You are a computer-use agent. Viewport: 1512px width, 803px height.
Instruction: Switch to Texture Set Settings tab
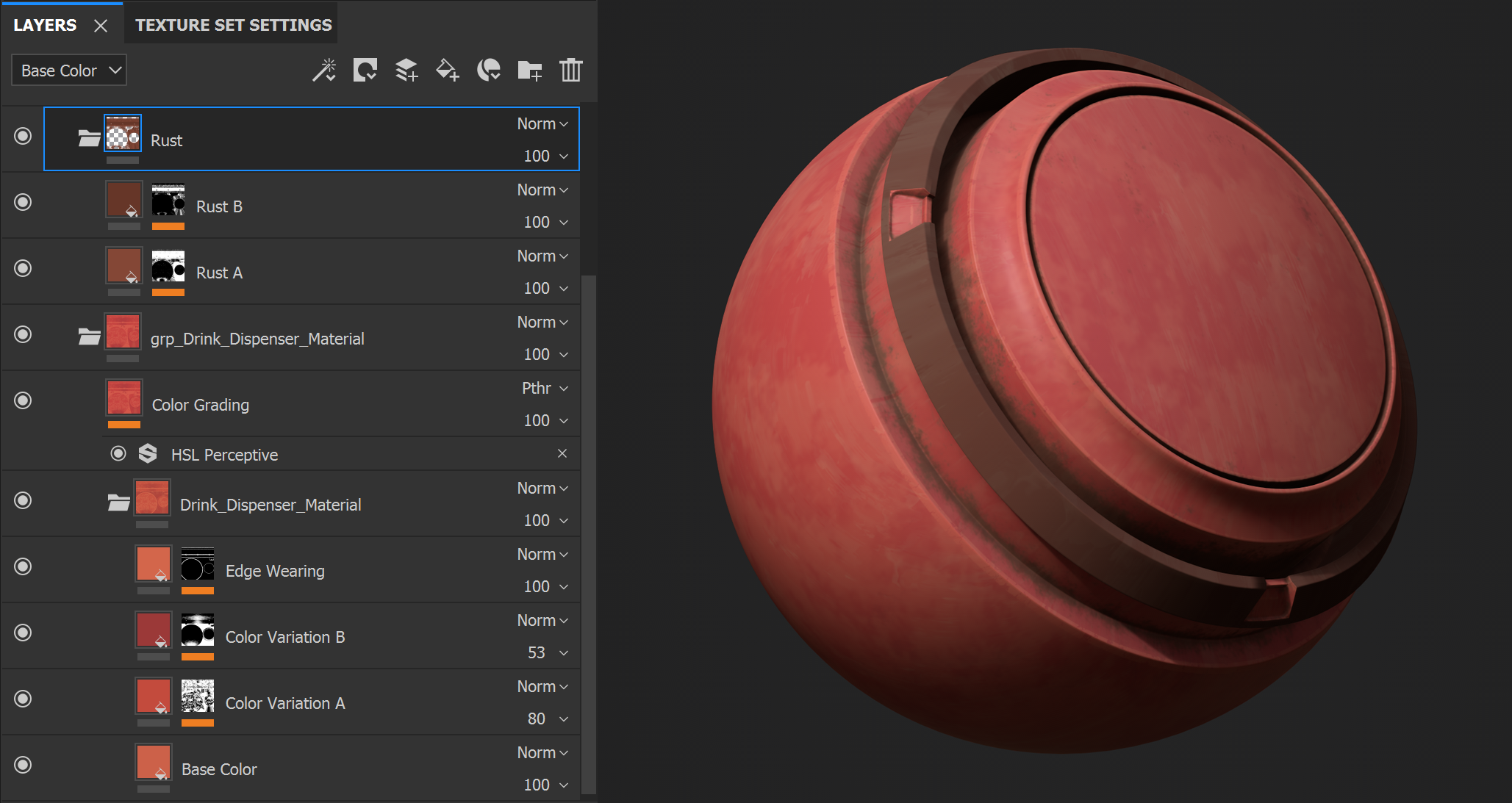pos(233,25)
